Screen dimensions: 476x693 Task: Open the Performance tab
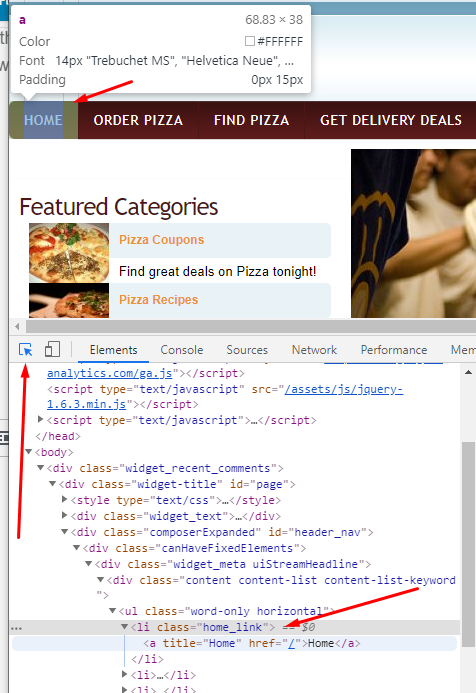click(x=394, y=350)
